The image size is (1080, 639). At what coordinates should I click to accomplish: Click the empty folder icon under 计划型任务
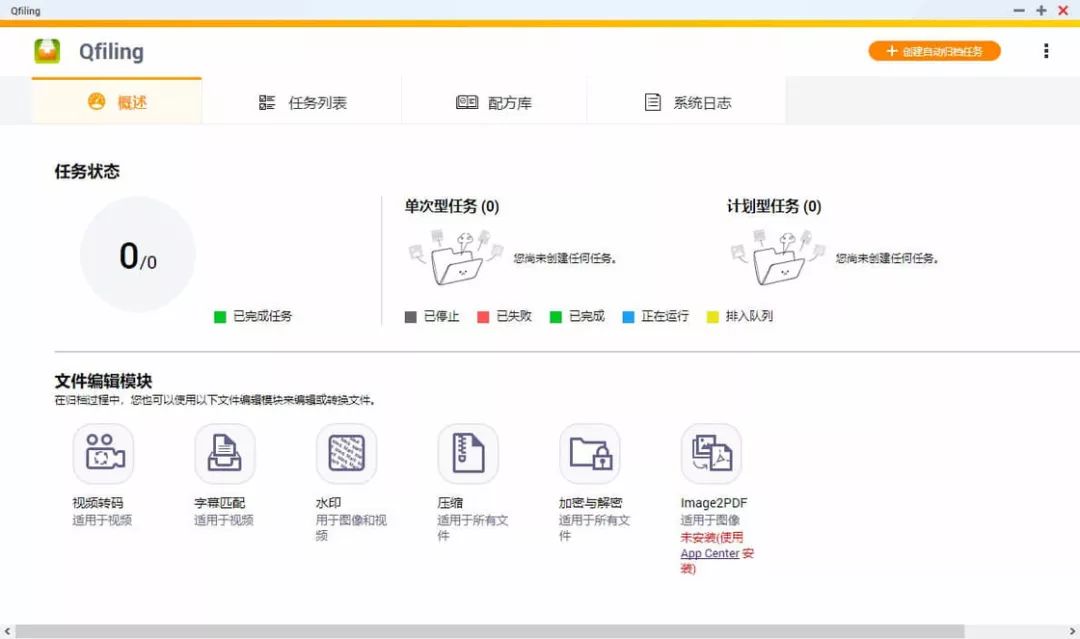(x=778, y=258)
